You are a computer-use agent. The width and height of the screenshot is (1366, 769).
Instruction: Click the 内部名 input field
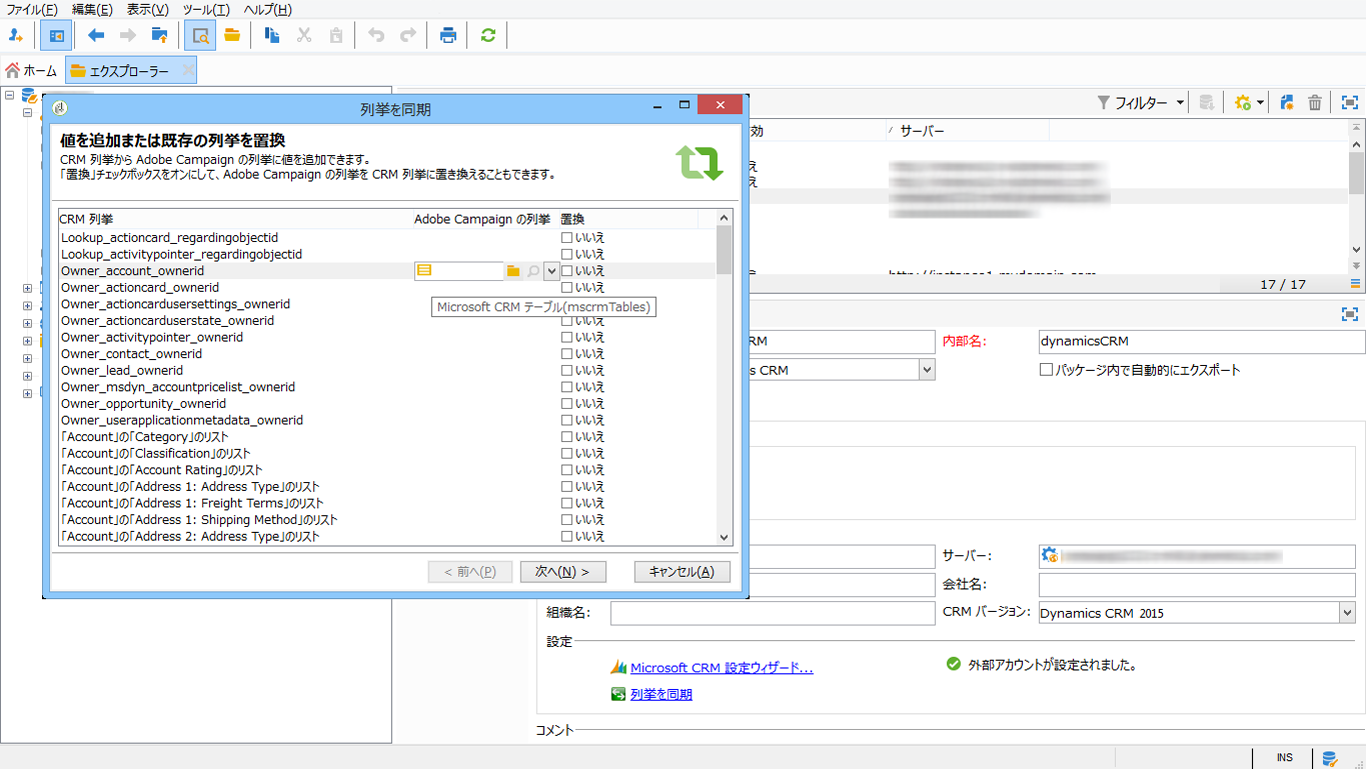1202,341
